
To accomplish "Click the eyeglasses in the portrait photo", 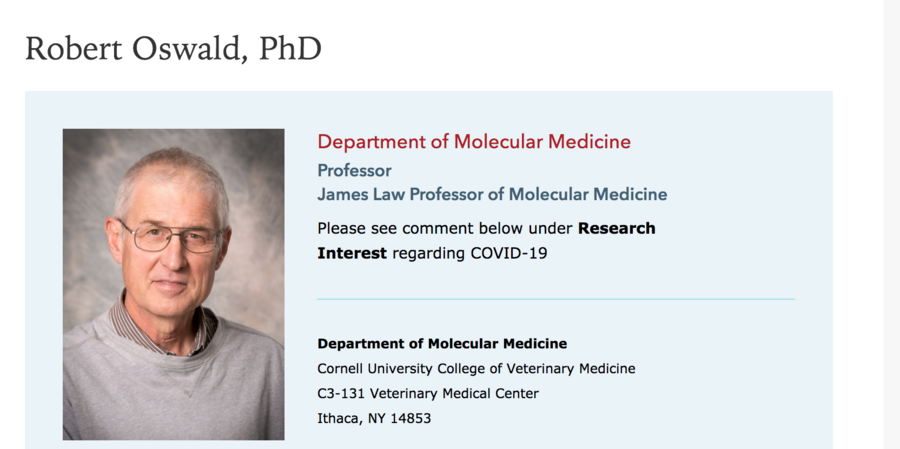I will (x=172, y=237).
